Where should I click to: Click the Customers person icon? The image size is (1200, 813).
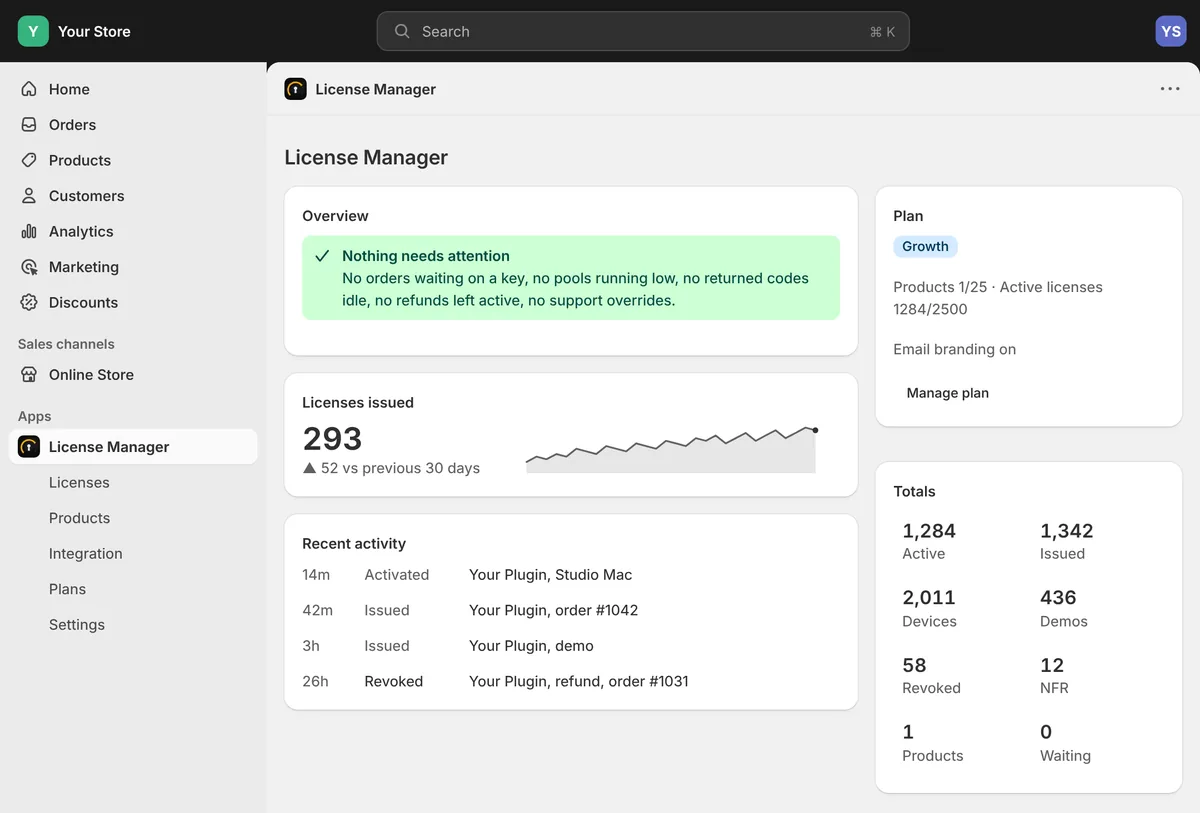coord(29,196)
